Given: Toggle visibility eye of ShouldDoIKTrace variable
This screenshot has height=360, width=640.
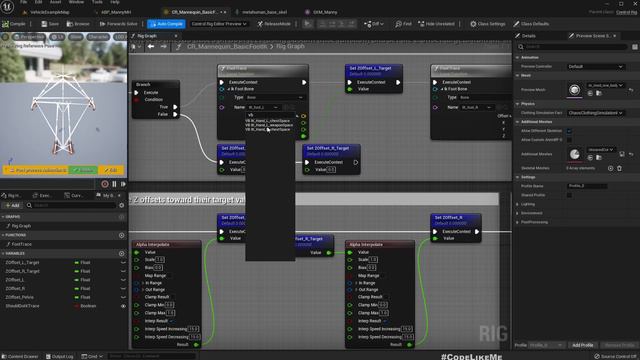Looking at the screenshot, I should pos(123,306).
